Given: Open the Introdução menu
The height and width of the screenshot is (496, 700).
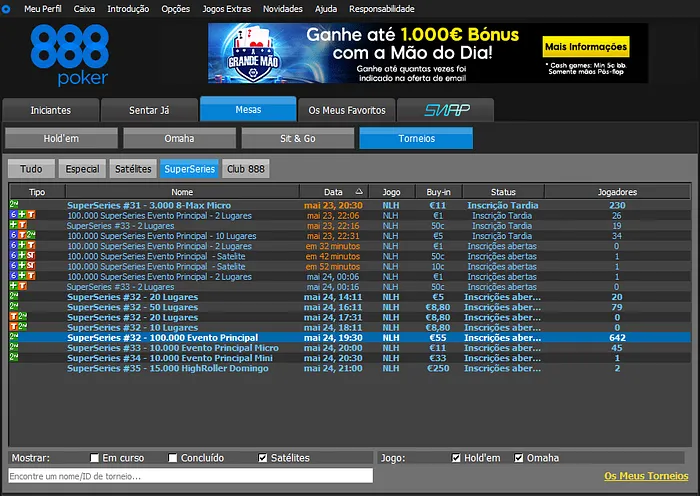Looking at the screenshot, I should point(128,9).
